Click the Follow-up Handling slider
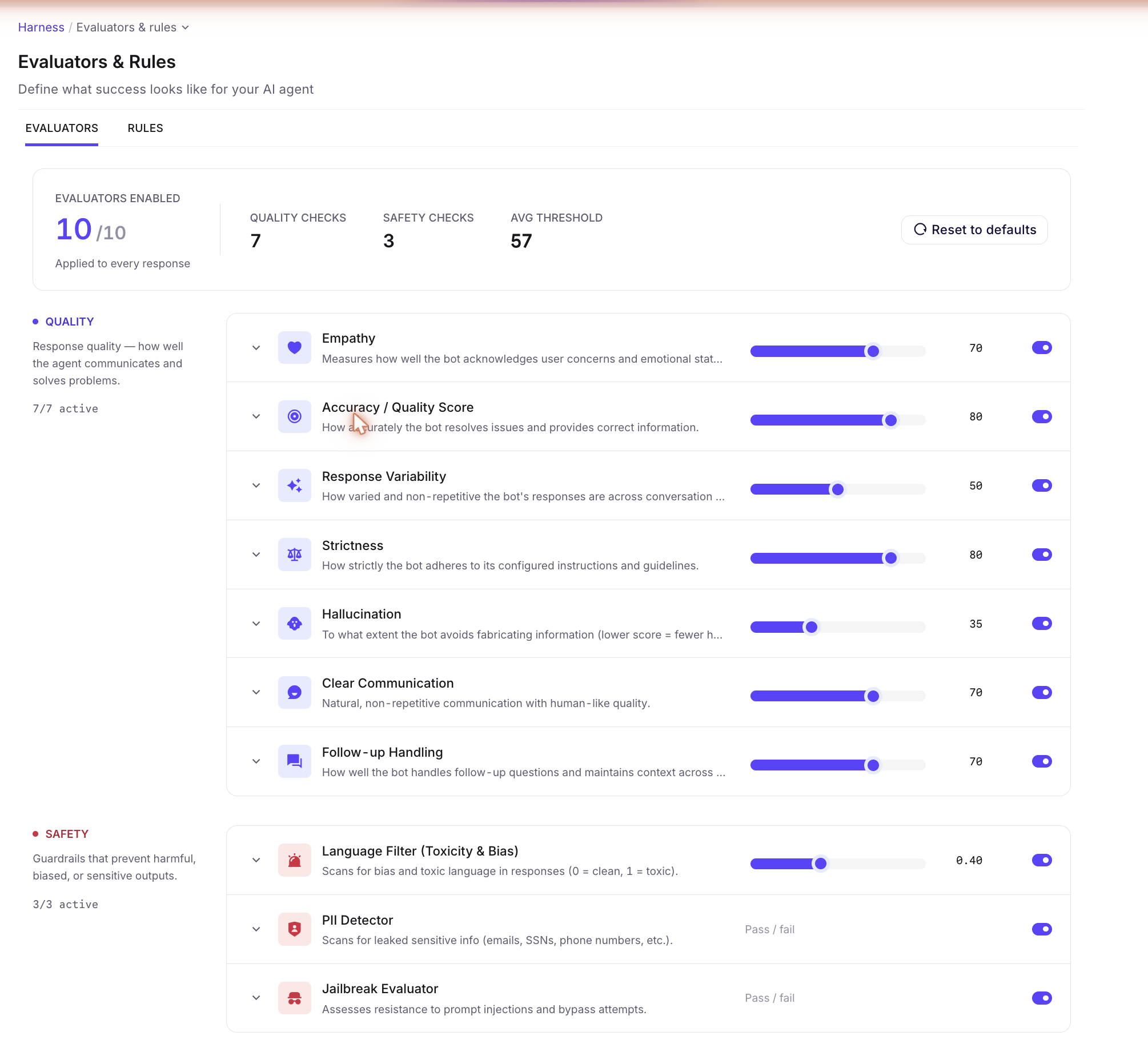This screenshot has height=1060, width=1148. 838,765
